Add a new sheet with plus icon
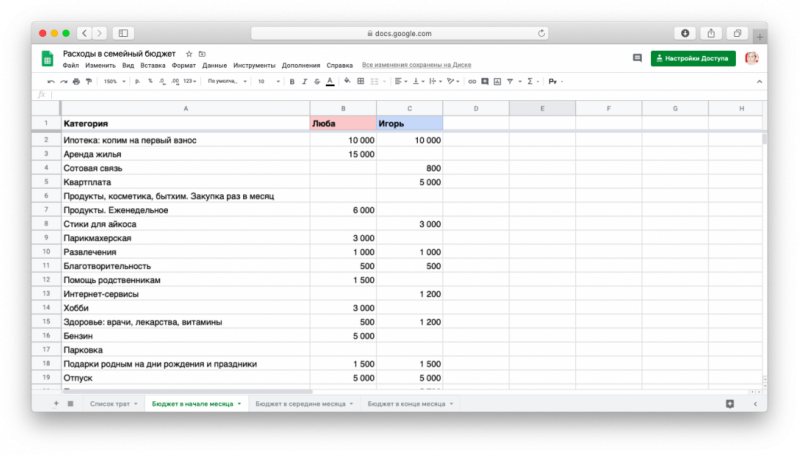 [56, 403]
